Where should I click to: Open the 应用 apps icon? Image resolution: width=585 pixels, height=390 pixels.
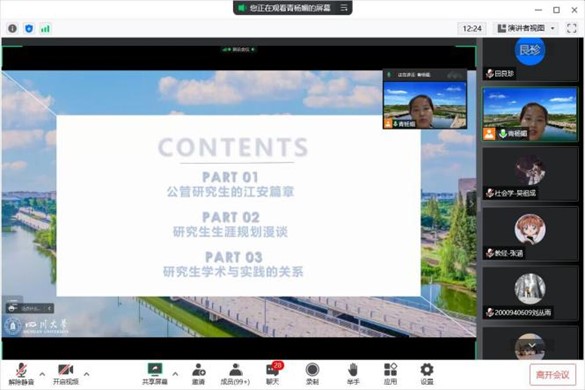[390, 374]
